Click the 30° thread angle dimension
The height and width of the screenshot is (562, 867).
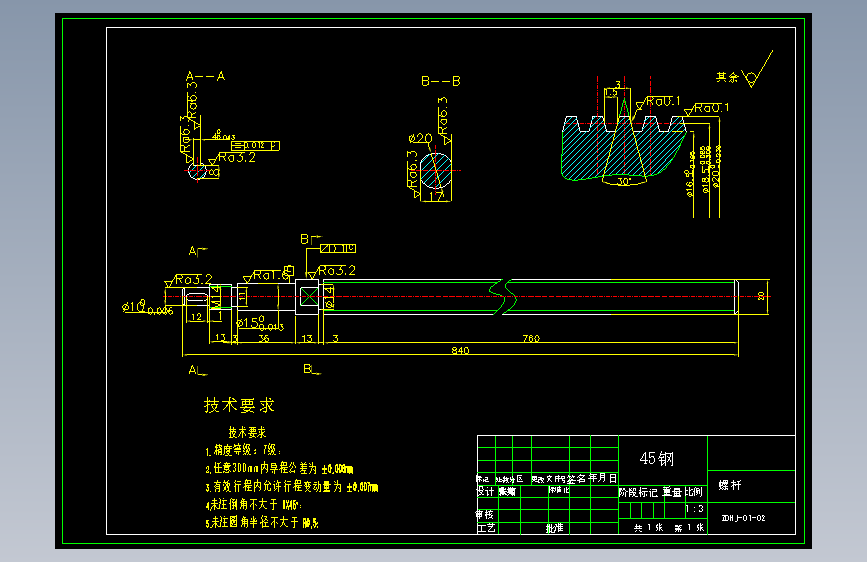pos(624,181)
